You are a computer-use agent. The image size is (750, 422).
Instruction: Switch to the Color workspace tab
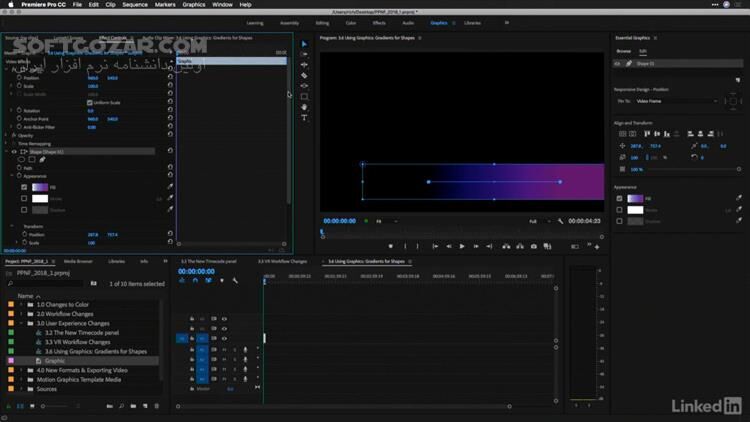click(351, 23)
